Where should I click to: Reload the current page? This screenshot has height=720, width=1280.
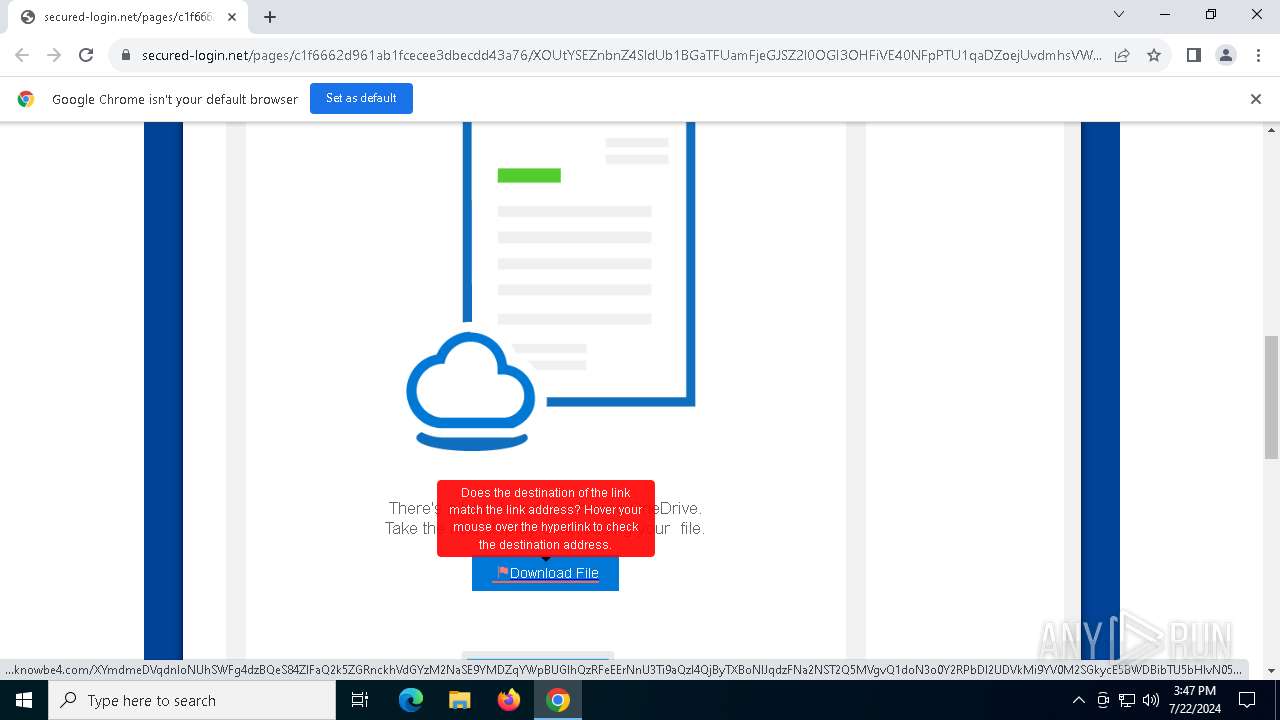(x=86, y=55)
